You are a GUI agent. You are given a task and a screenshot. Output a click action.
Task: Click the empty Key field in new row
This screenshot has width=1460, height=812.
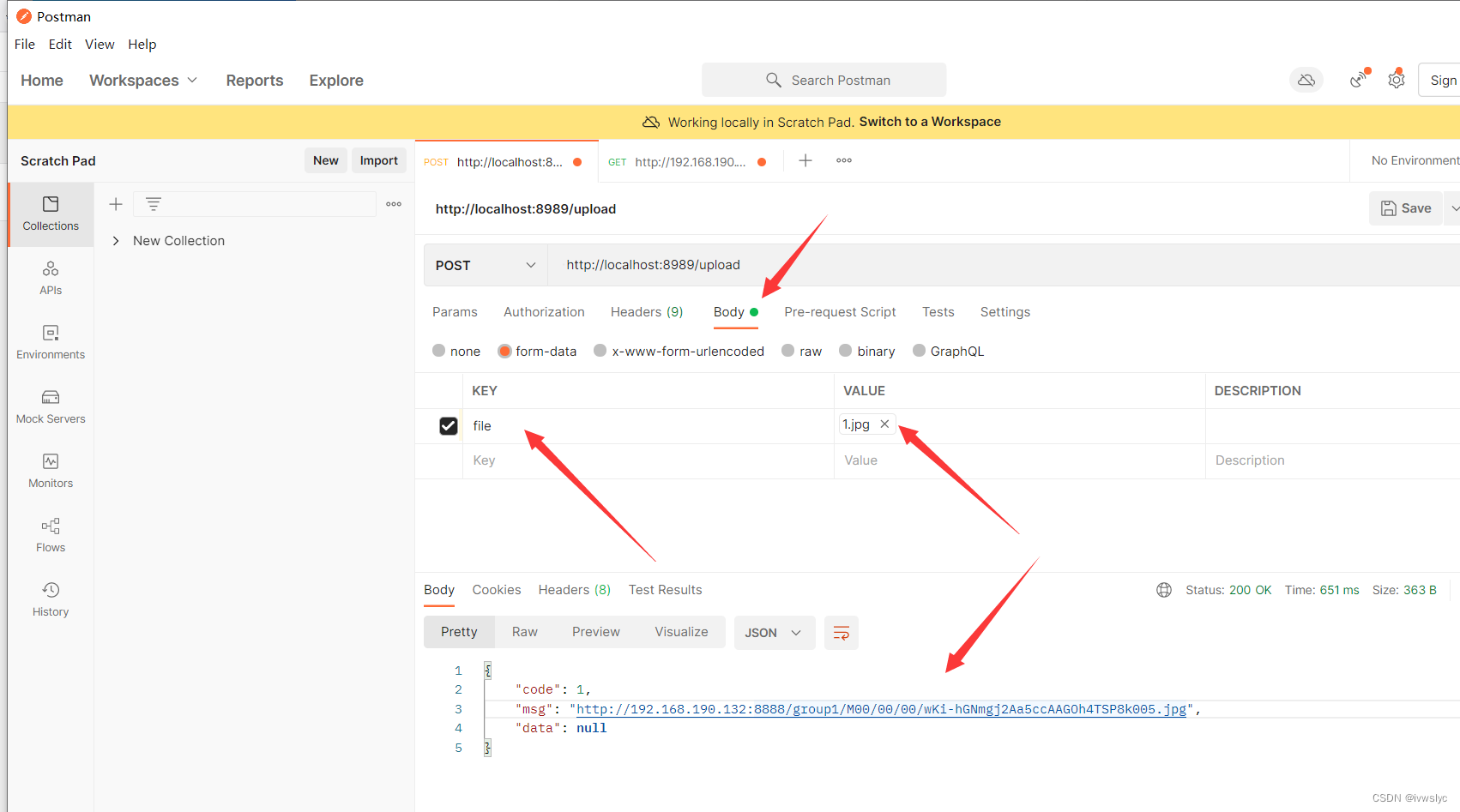(x=649, y=460)
